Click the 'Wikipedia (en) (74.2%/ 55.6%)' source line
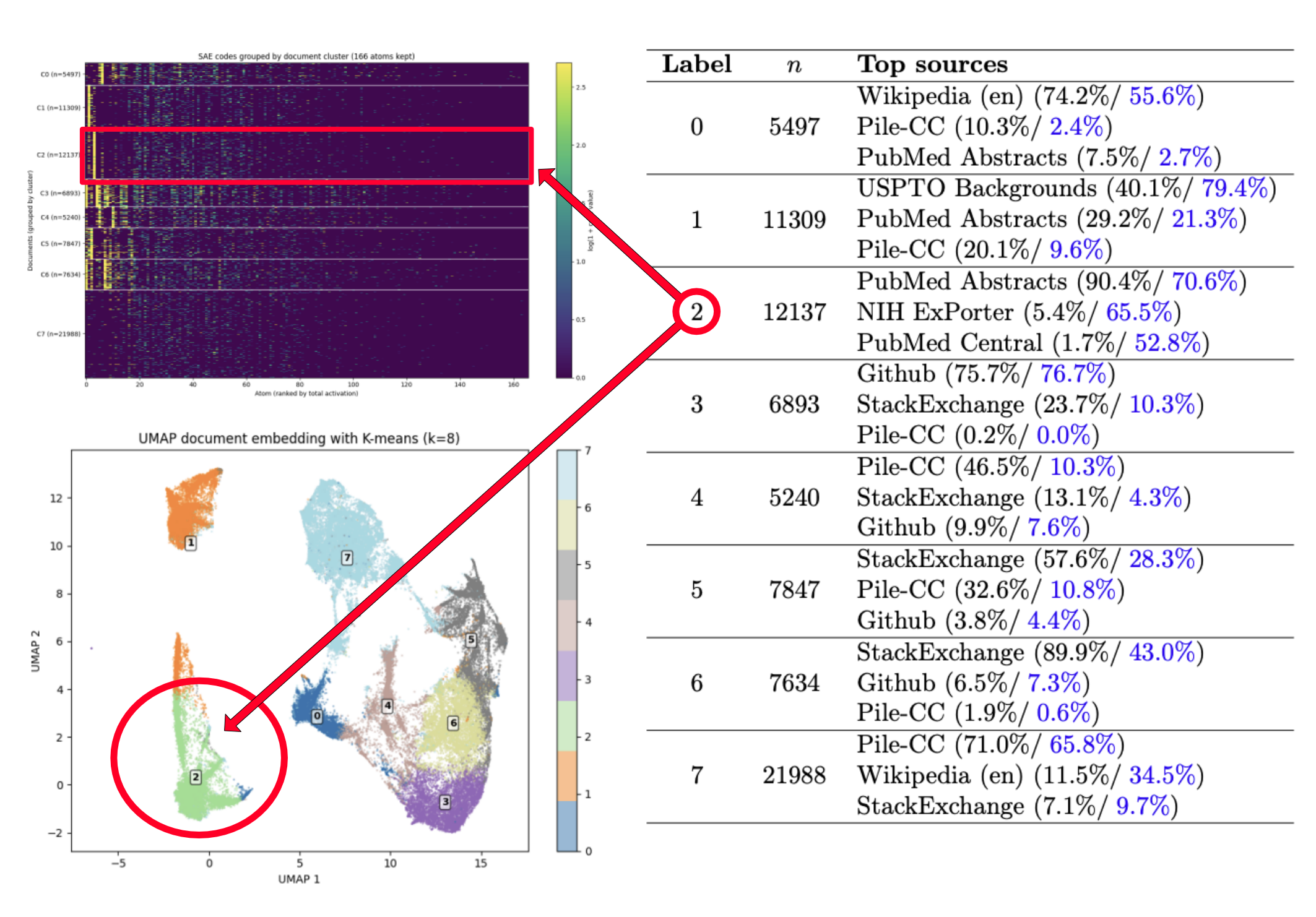Viewport: 1316px width, 917px height. (x=1031, y=97)
